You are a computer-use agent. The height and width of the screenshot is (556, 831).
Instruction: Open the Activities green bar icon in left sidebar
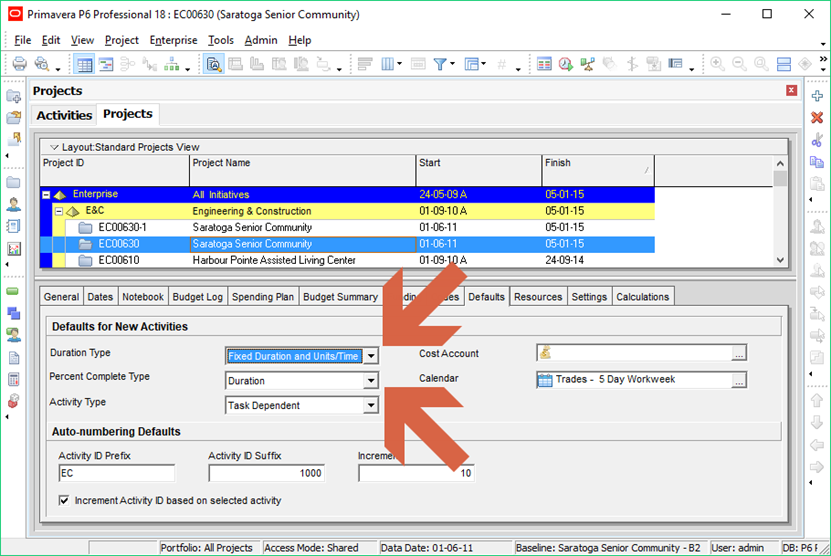13,291
